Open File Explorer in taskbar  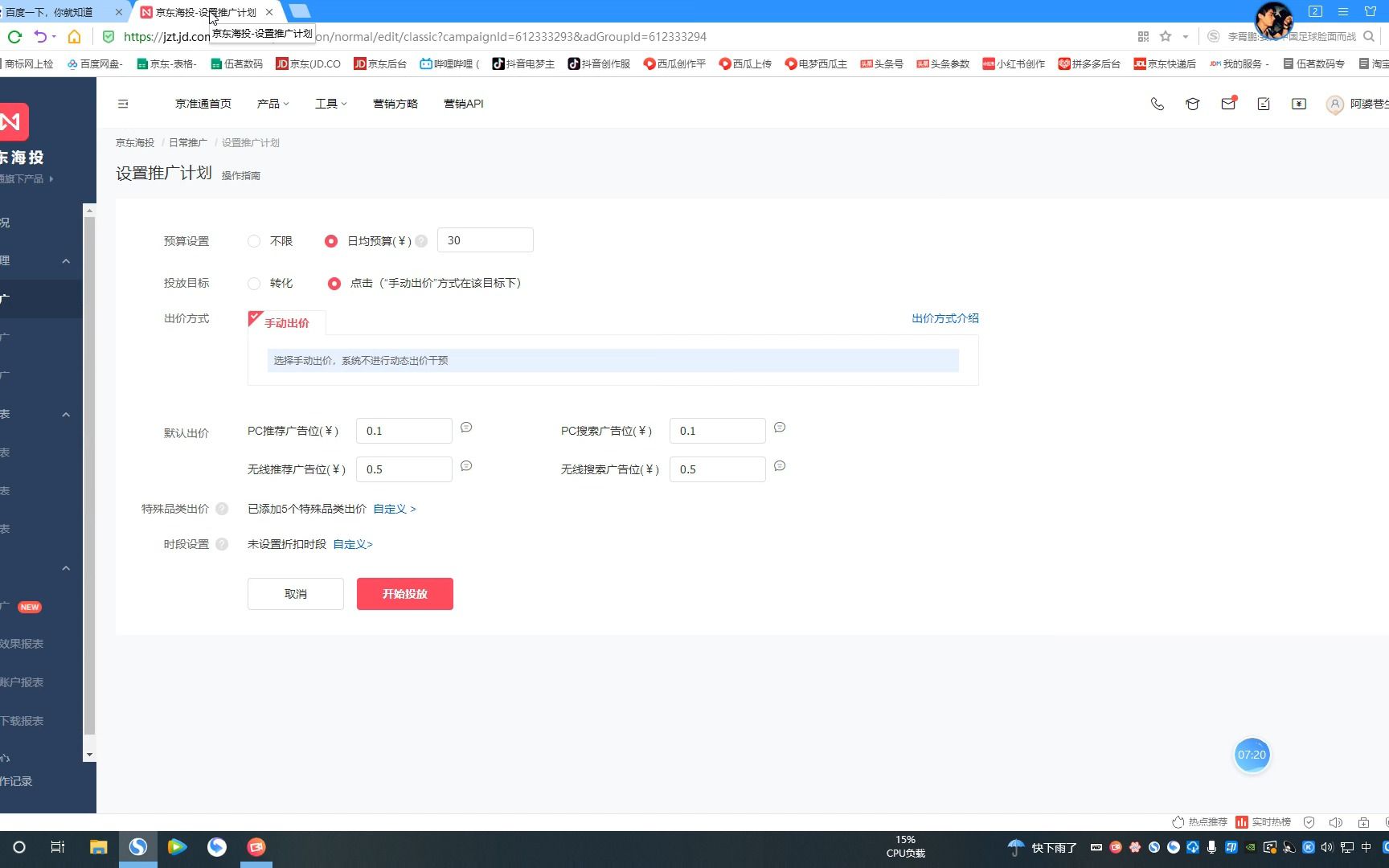[x=98, y=846]
